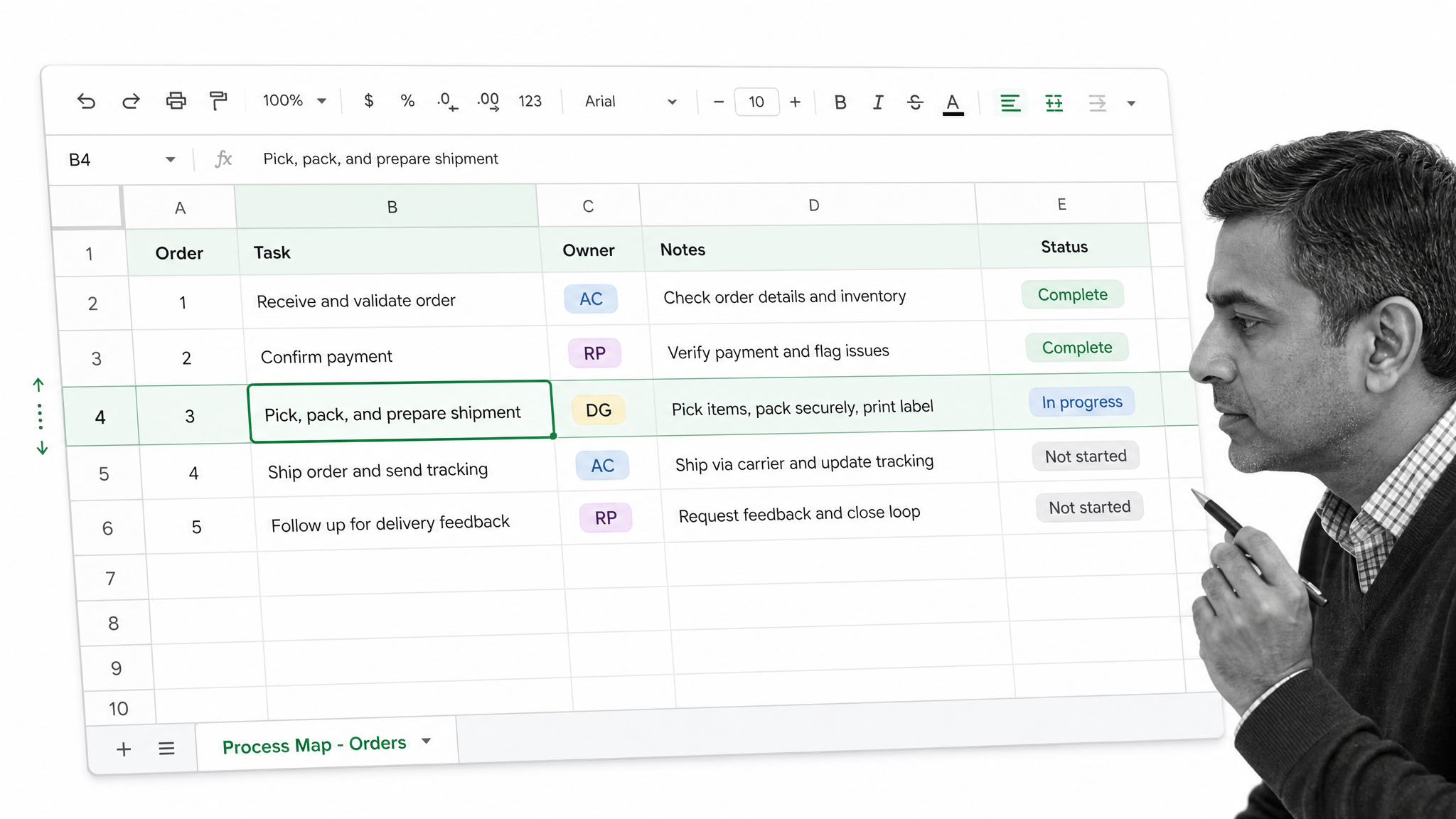Select the Paint format roller icon
1456x819 pixels.
click(218, 101)
